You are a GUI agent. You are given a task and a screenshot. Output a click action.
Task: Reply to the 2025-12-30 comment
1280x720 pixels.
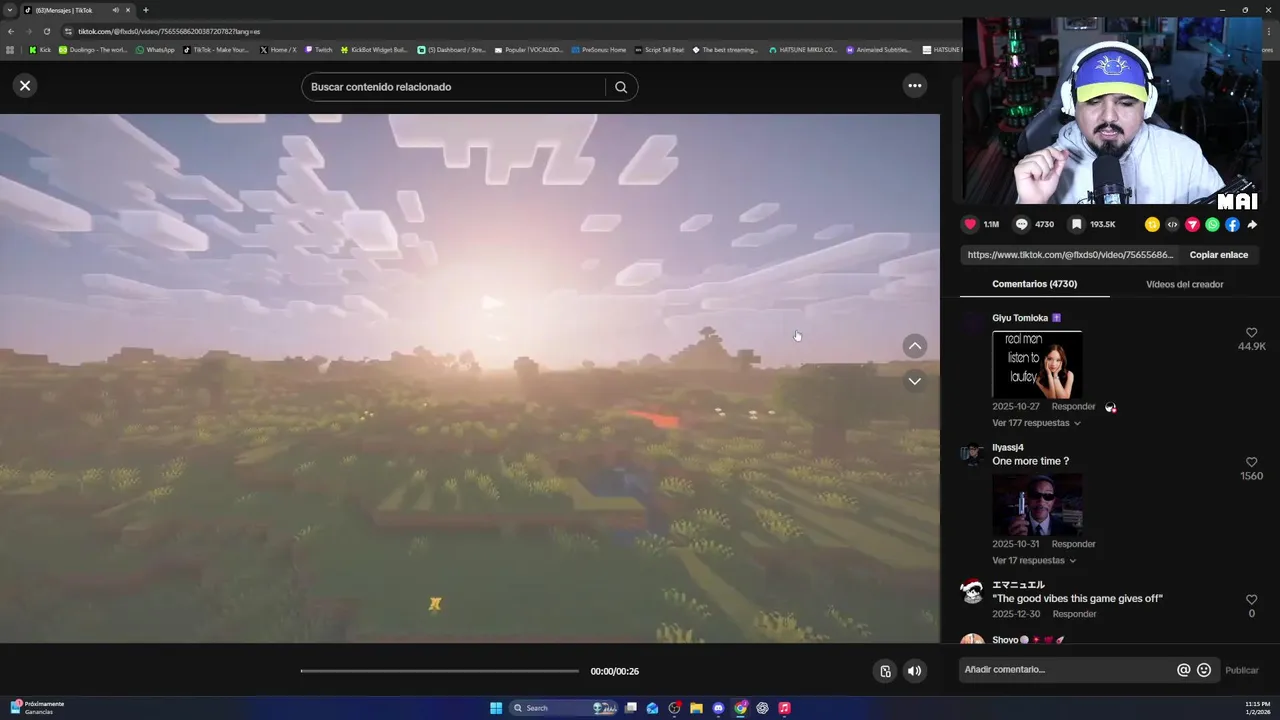pyautogui.click(x=1074, y=614)
